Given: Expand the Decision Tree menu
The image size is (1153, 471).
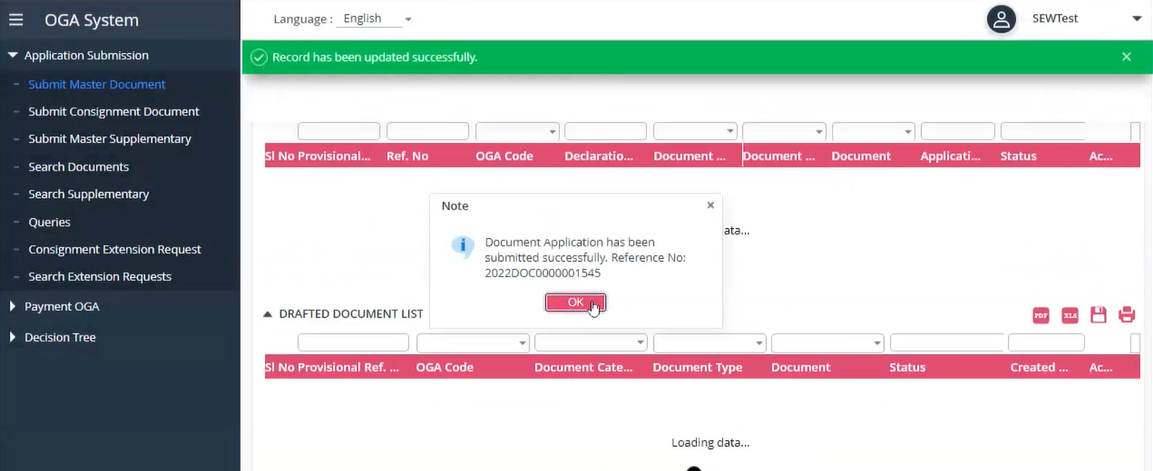Looking at the screenshot, I should click(x=13, y=337).
